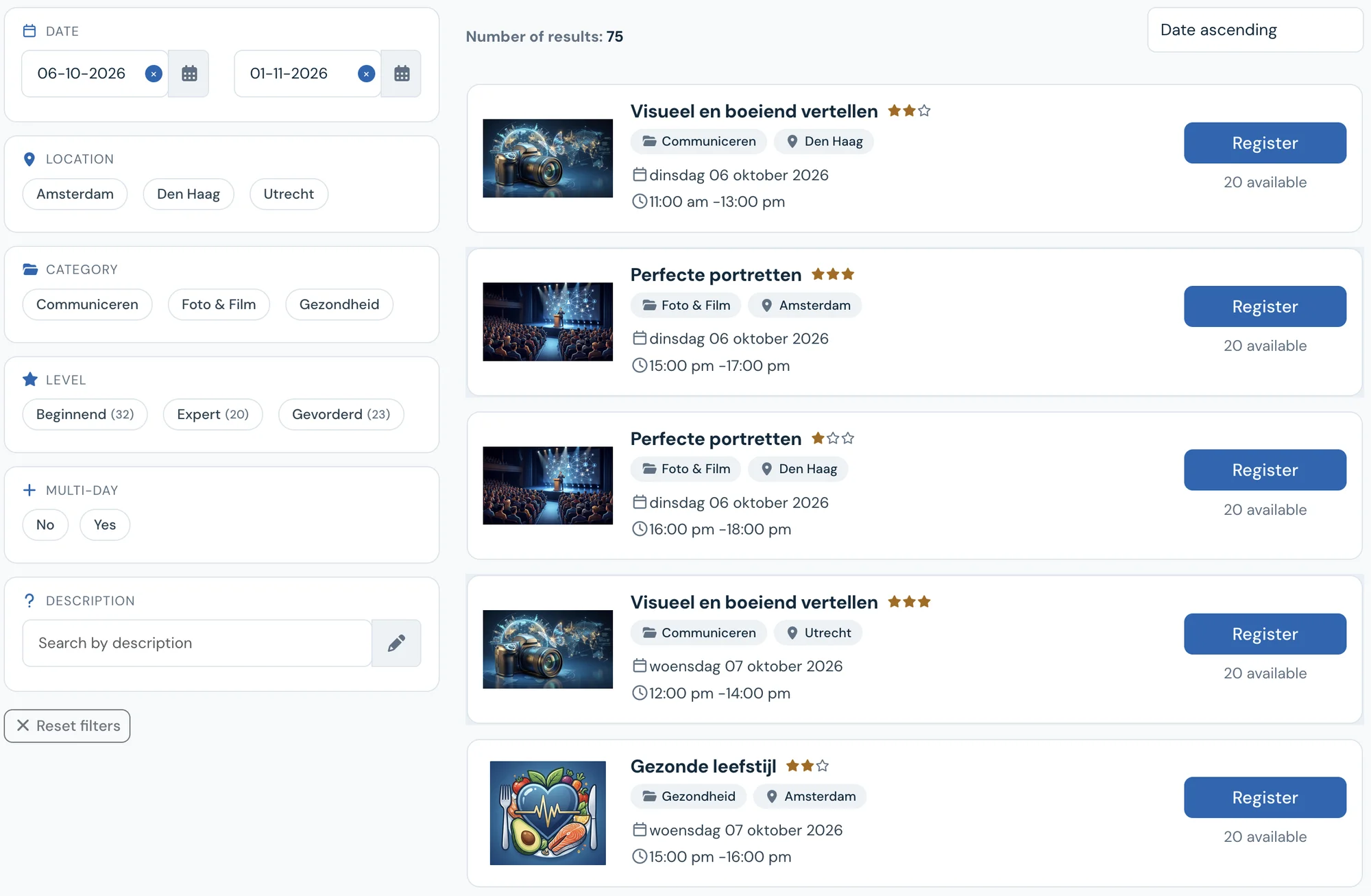Click the pencil icon beside description search
Viewport: 1371px width, 896px height.
coord(396,643)
